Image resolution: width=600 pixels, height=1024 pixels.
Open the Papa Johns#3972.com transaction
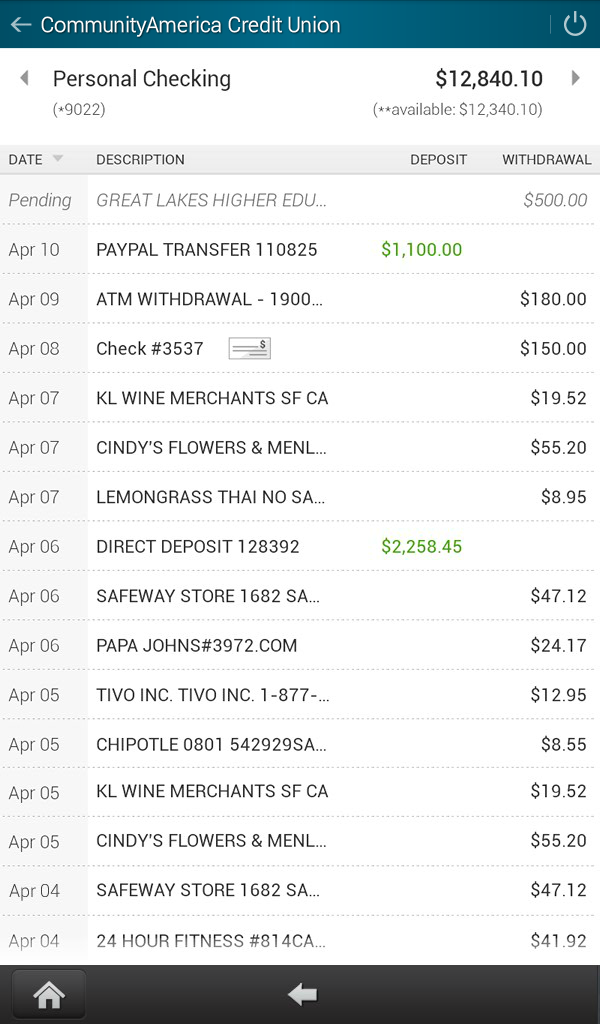(300, 645)
